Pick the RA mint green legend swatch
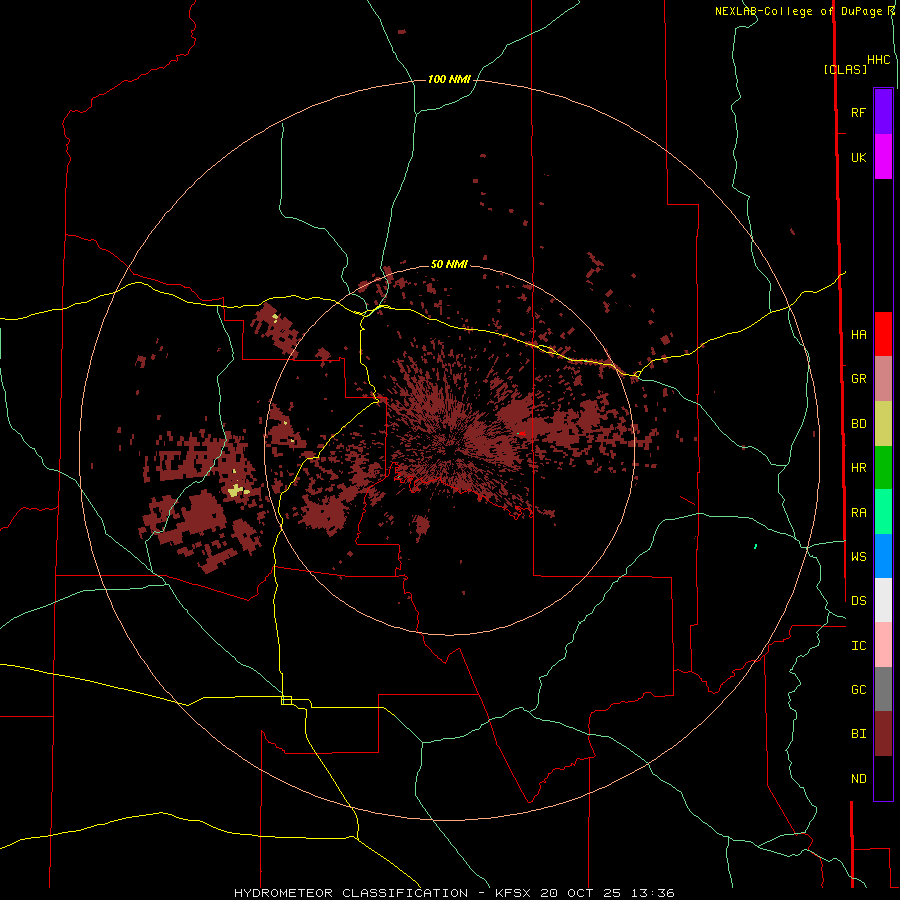The width and height of the screenshot is (900, 900). click(883, 512)
